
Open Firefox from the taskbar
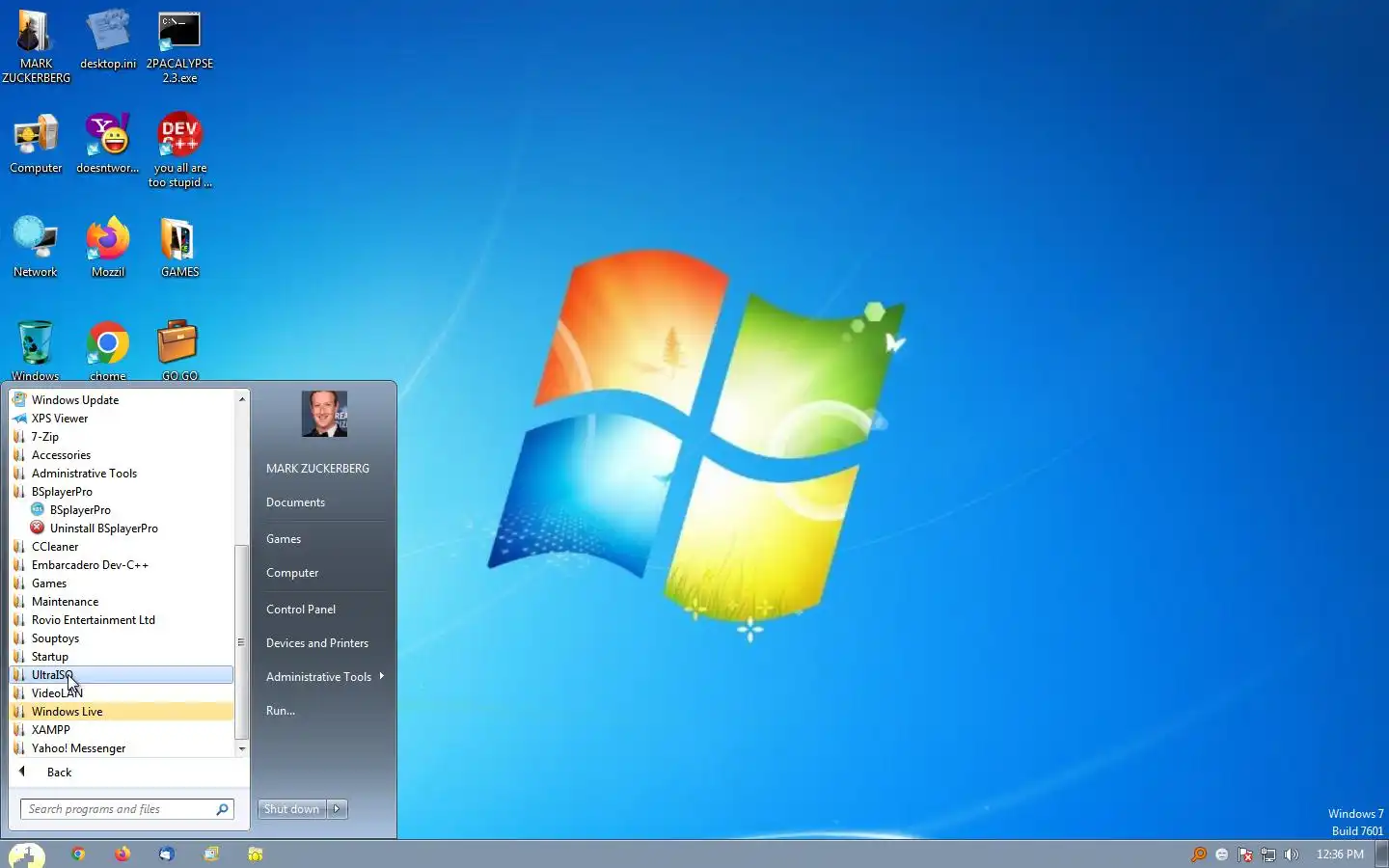(123, 854)
